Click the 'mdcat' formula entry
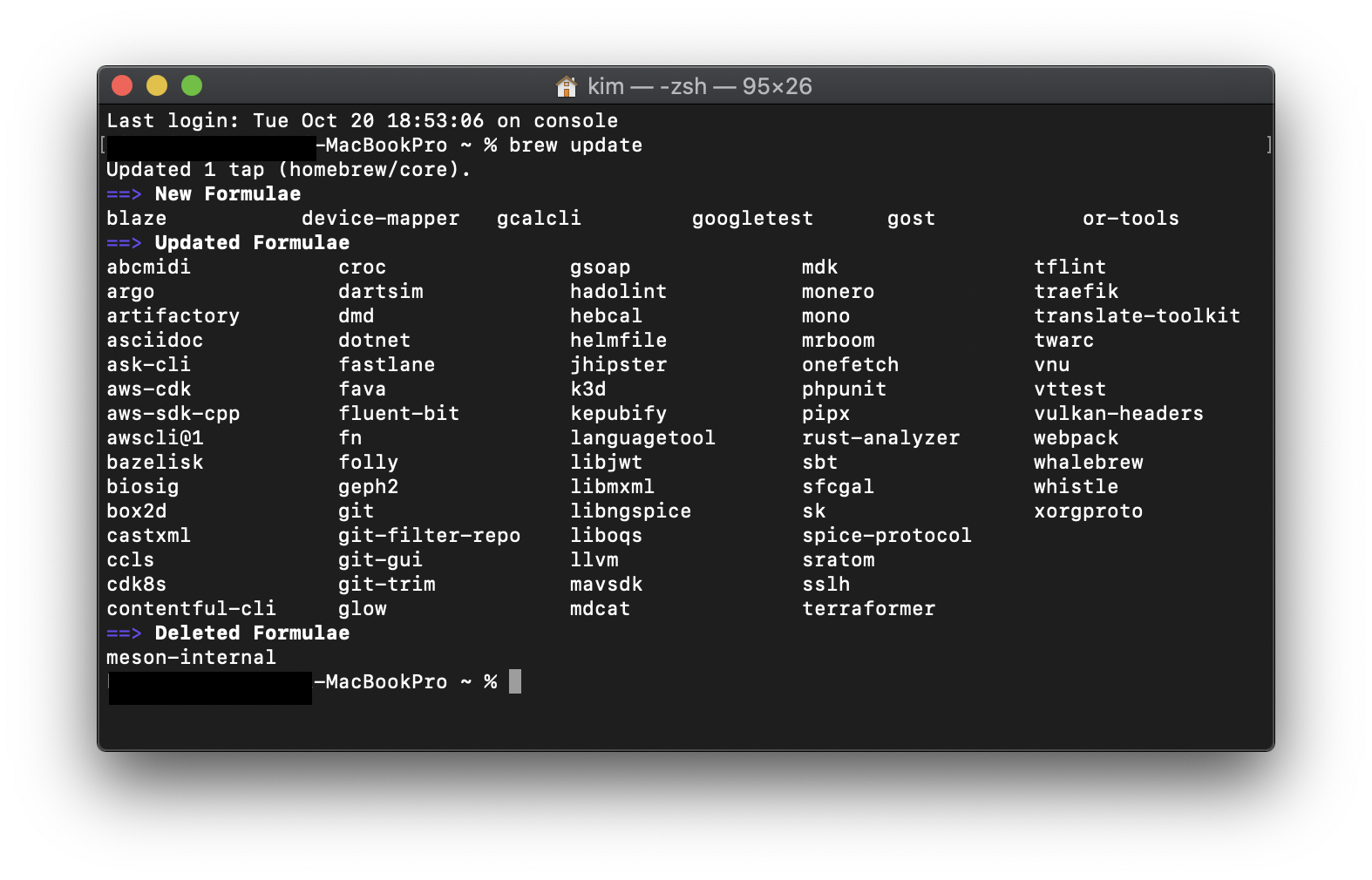Image resolution: width=1372 pixels, height=880 pixels. click(600, 609)
